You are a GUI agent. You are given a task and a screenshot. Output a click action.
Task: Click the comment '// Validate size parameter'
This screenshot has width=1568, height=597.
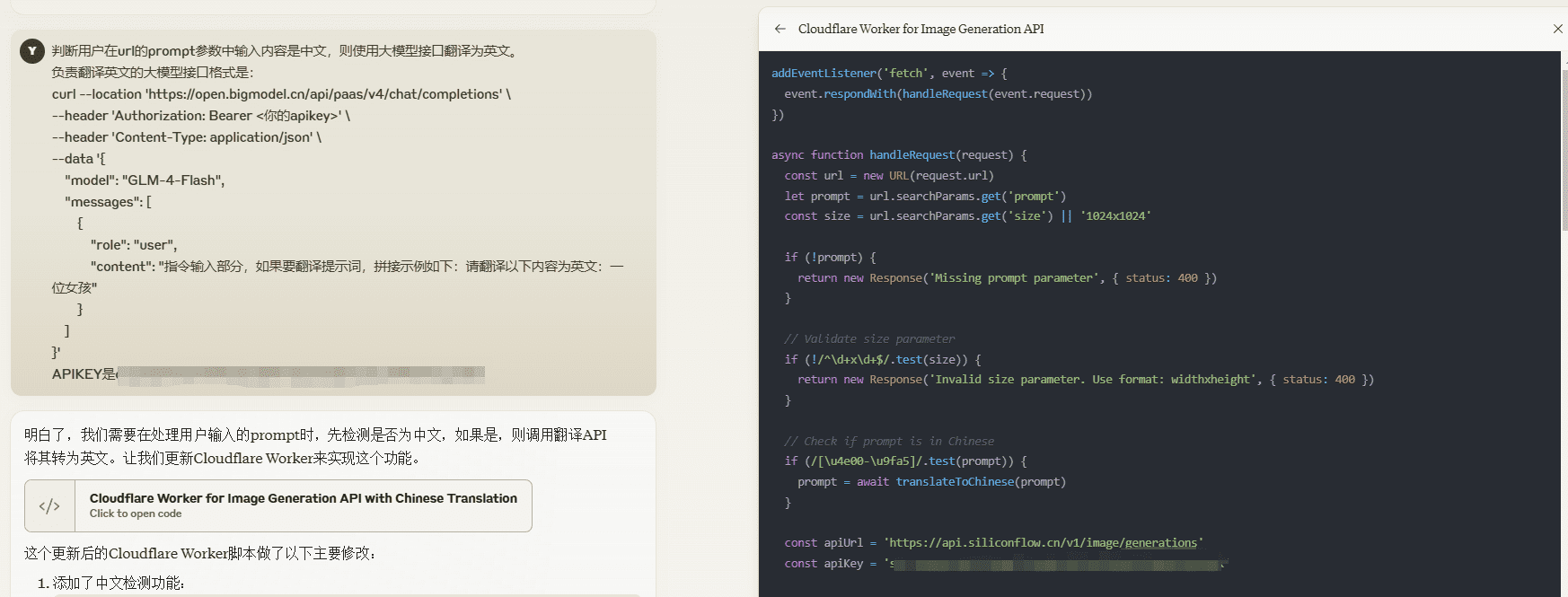coord(869,338)
